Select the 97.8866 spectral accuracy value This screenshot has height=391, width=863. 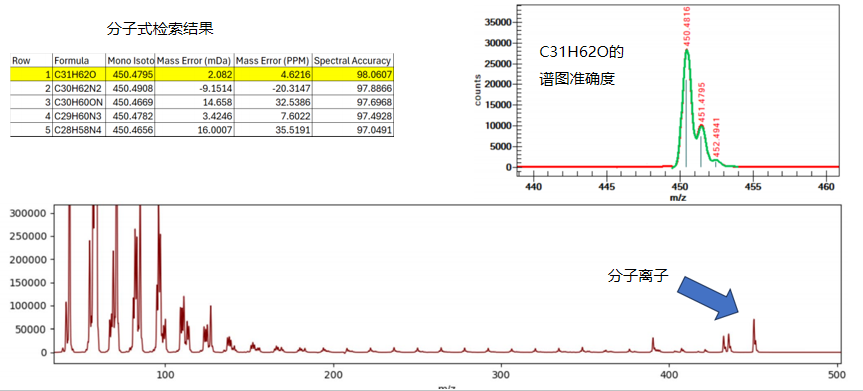[353, 88]
